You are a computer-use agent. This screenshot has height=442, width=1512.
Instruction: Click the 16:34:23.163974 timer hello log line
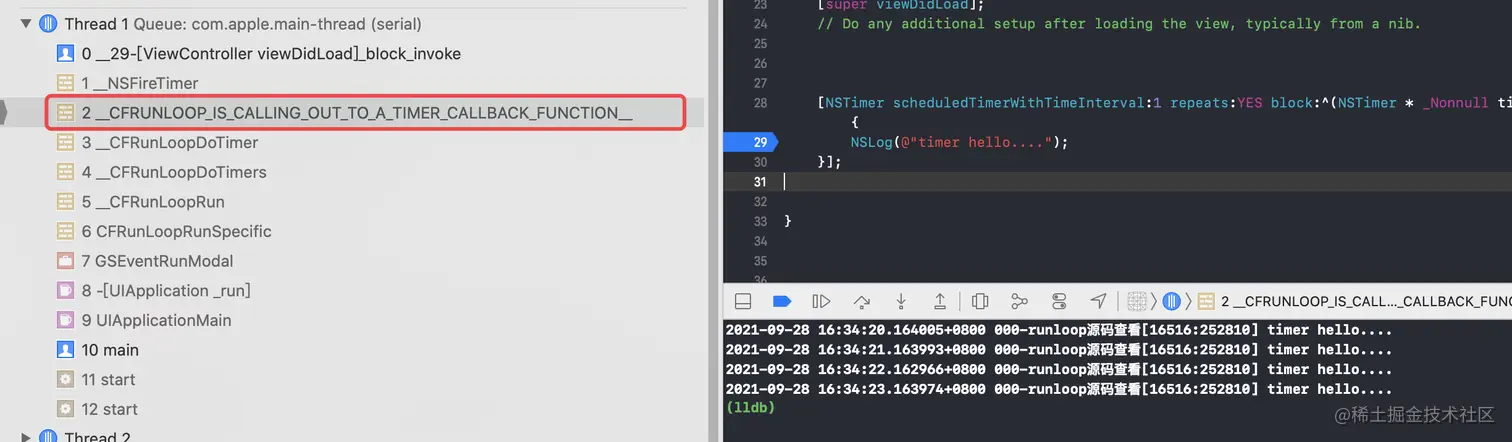click(x=1058, y=389)
